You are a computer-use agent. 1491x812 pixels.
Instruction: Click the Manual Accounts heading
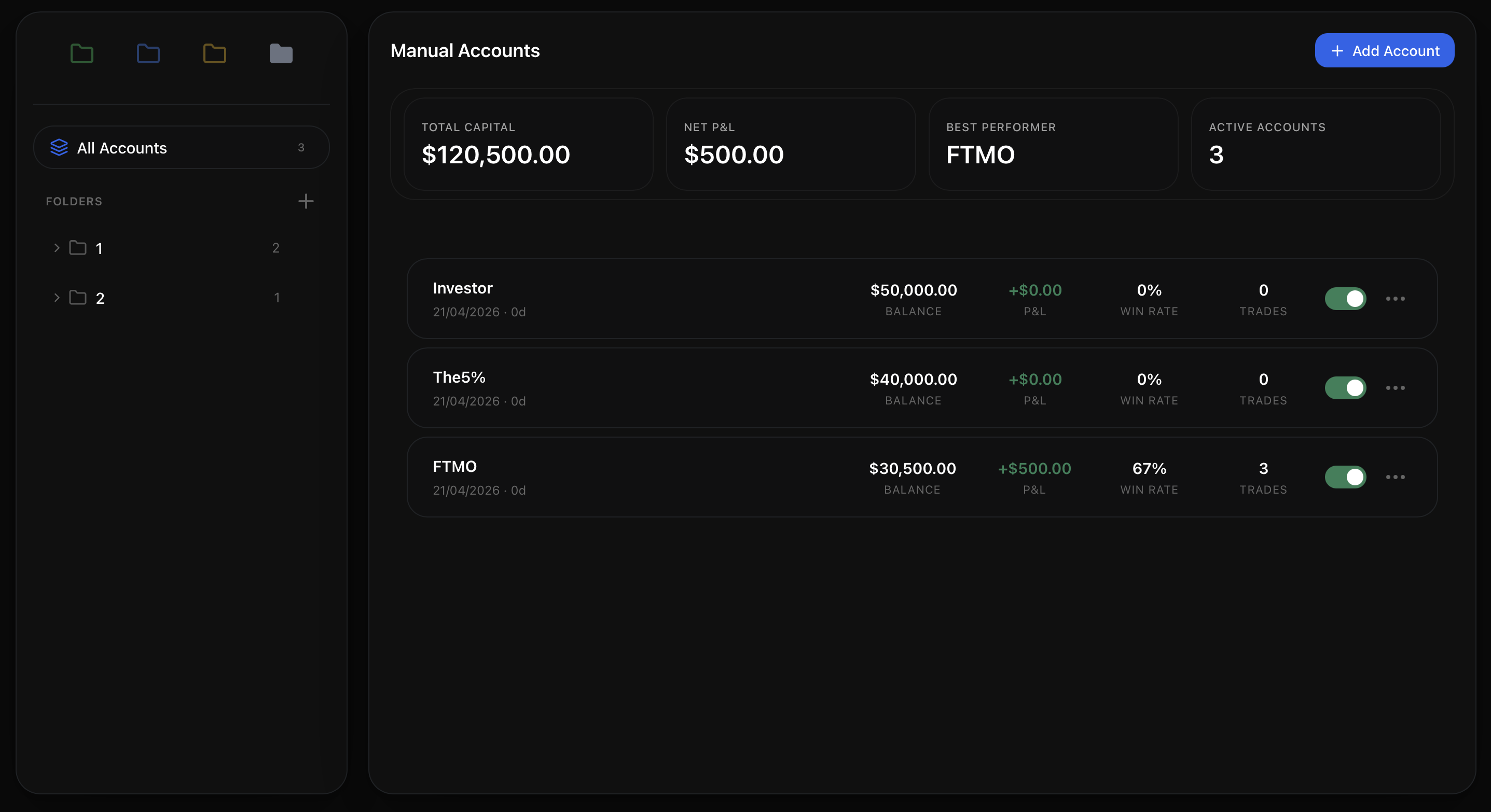coord(465,50)
